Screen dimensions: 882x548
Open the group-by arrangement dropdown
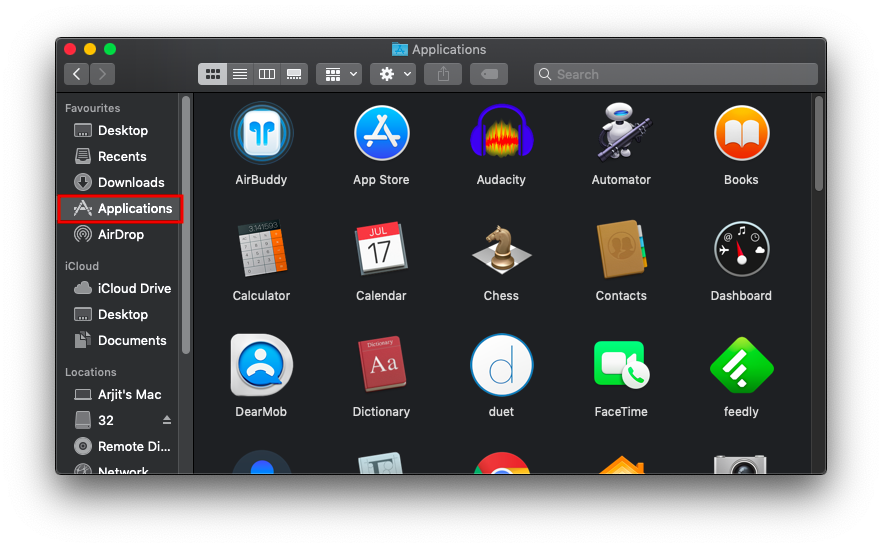[339, 74]
